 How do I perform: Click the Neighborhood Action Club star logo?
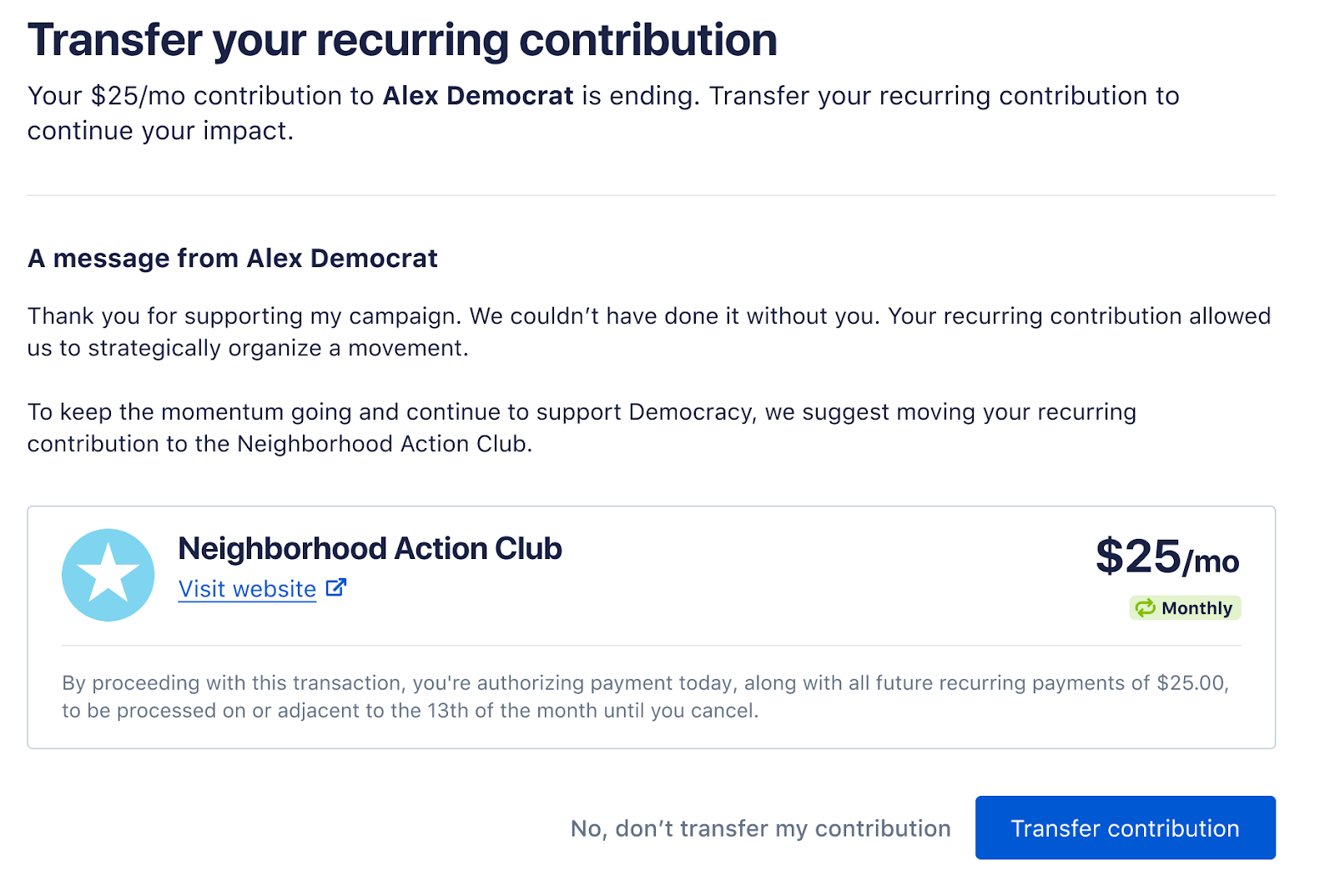coord(108,575)
